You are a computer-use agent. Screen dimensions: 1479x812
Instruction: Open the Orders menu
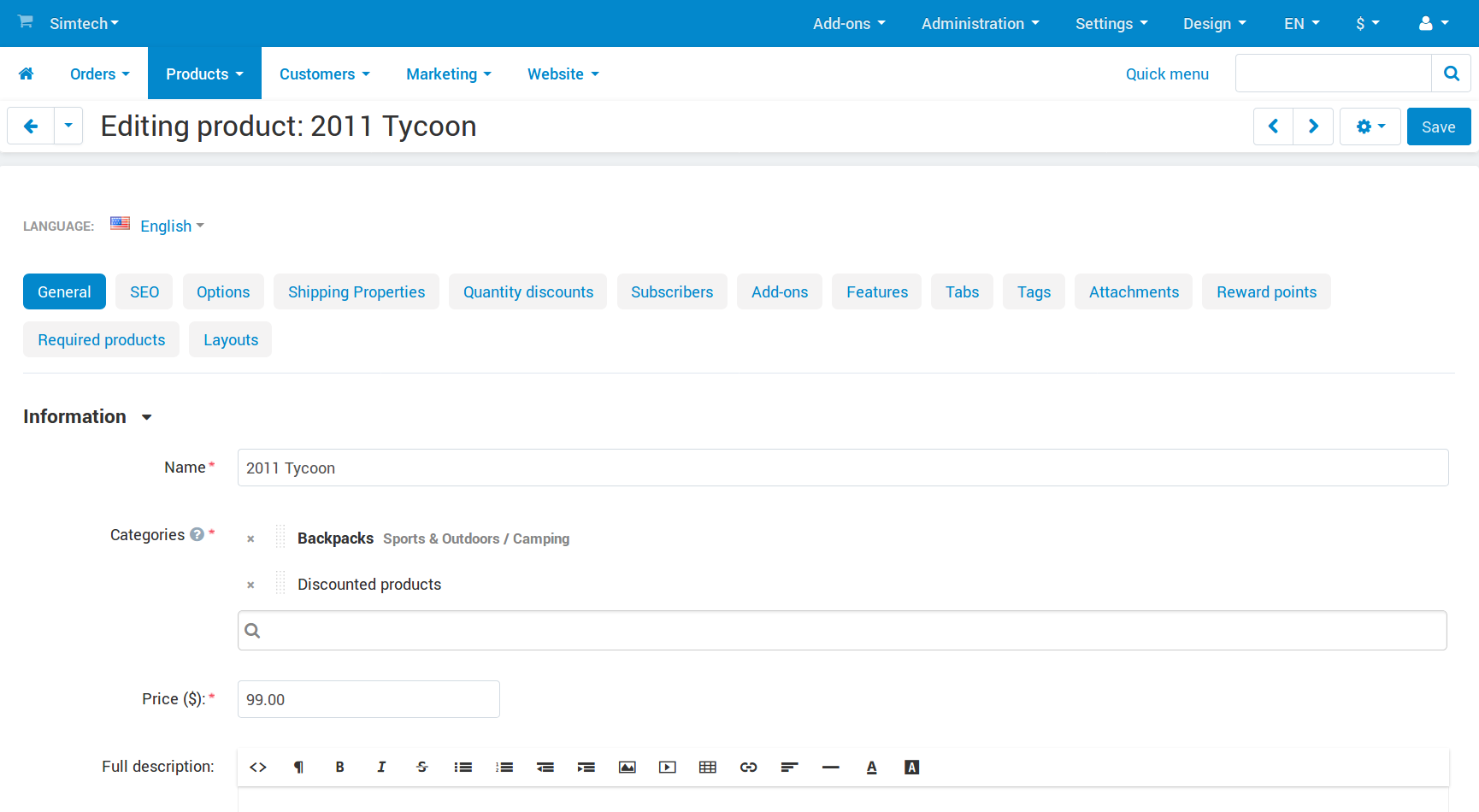pos(100,74)
